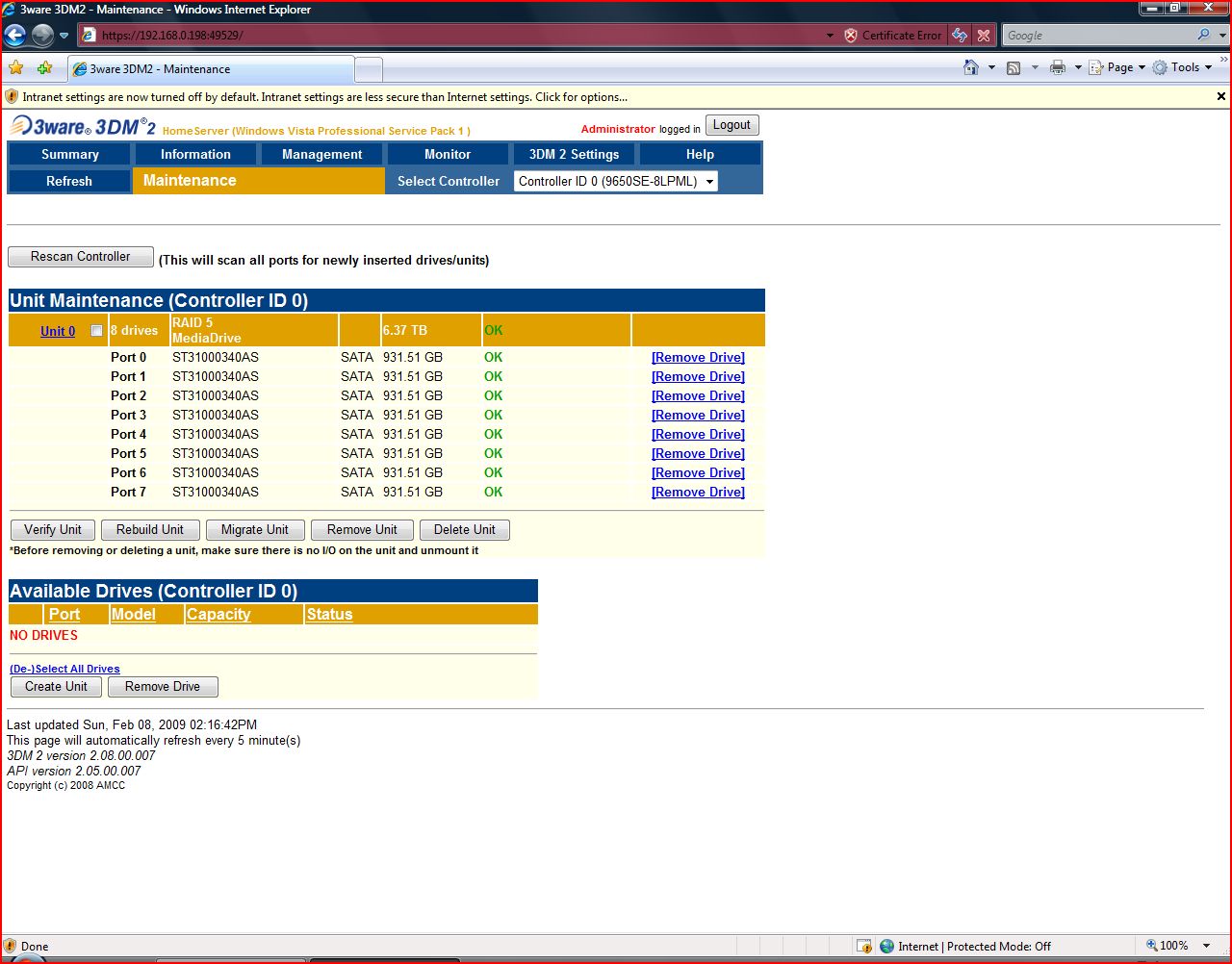1232x964 pixels.
Task: Sort available drives by Status header
Action: [x=329, y=614]
